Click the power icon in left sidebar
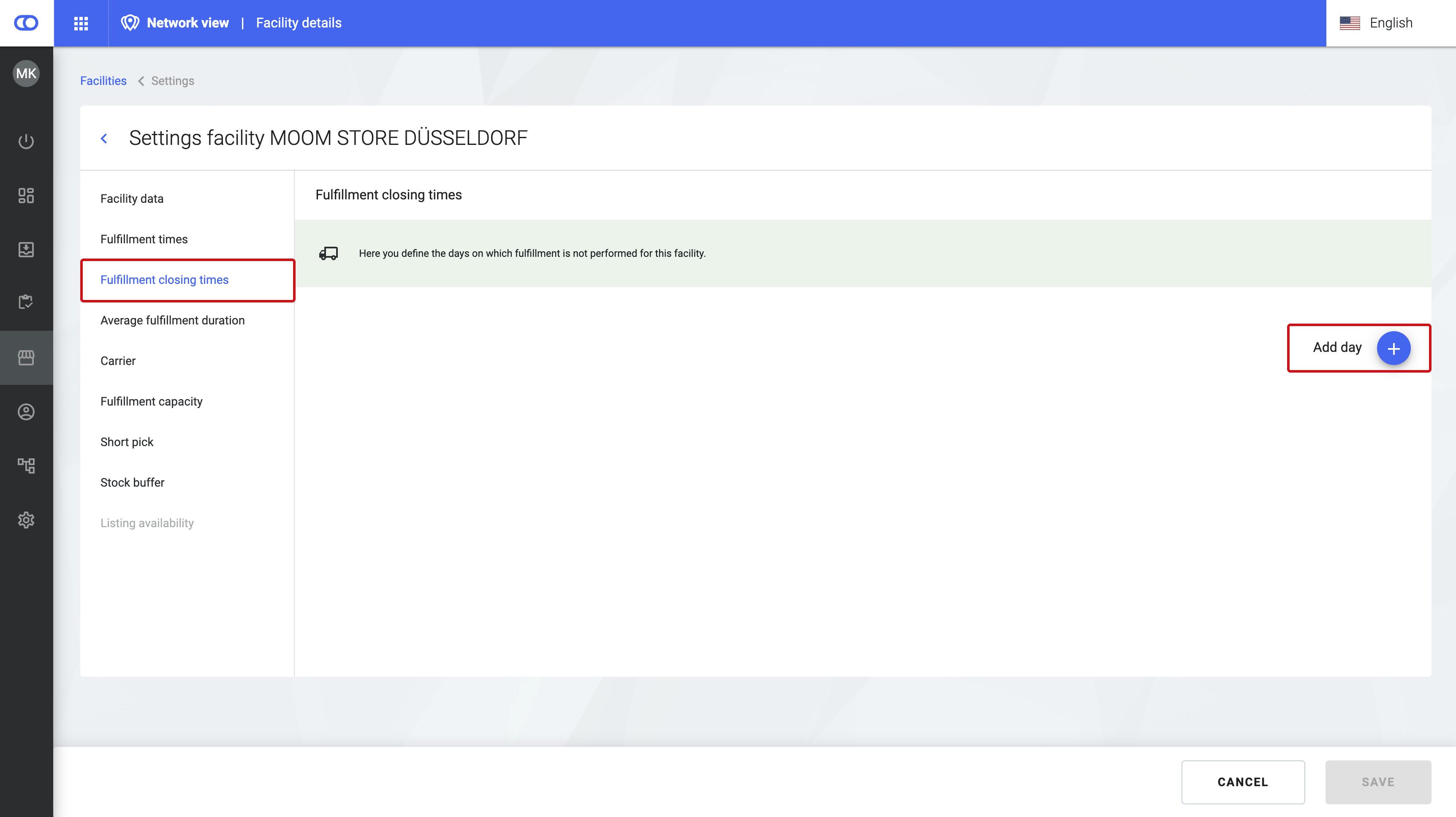The width and height of the screenshot is (1456, 817). tap(26, 142)
